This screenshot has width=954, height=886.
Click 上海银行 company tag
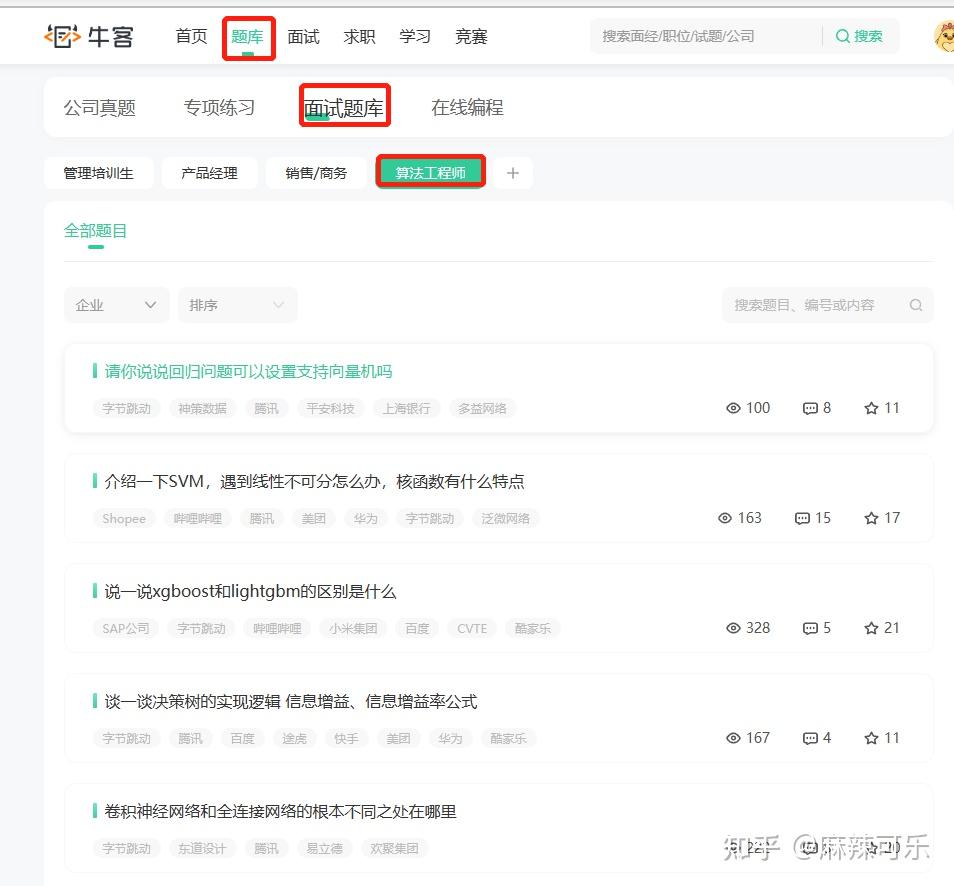coord(406,408)
